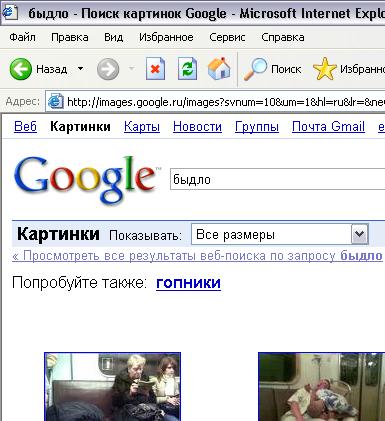Open the view all web results link
385x421 pixels.
click(x=197, y=256)
